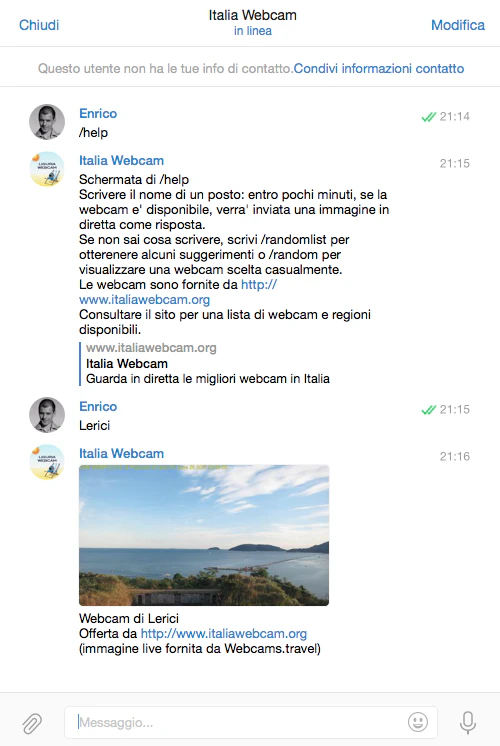The width and height of the screenshot is (500, 746).
Task: Open Enrico's avatar next to /help message
Action: (x=47, y=122)
